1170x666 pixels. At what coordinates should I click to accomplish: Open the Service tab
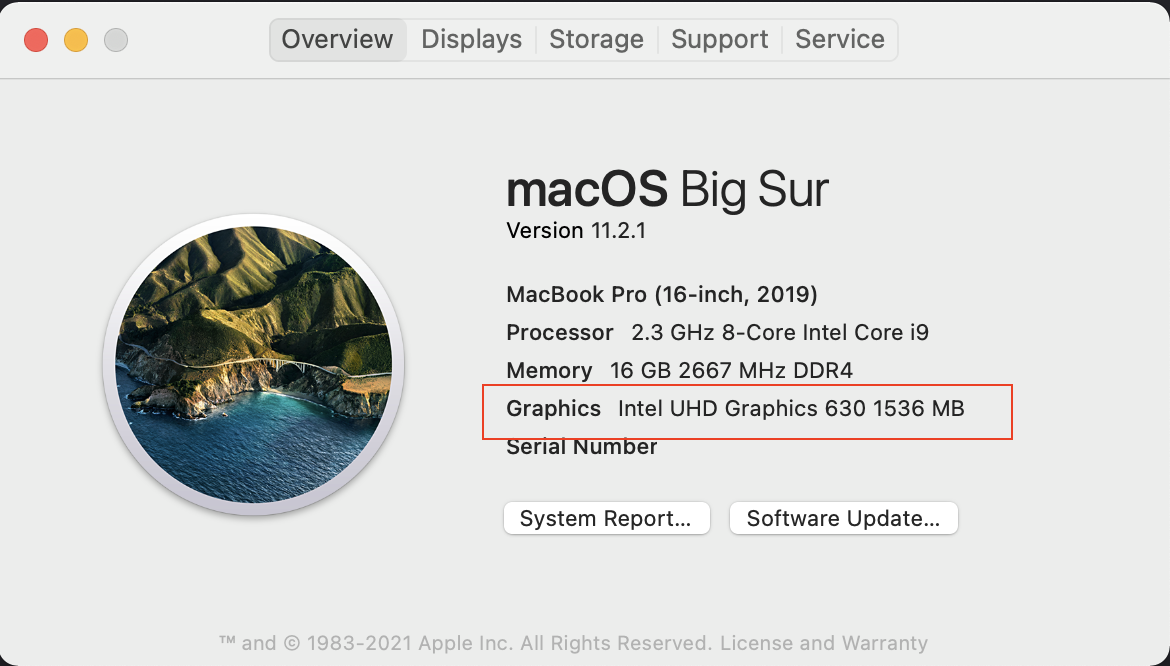tap(839, 40)
